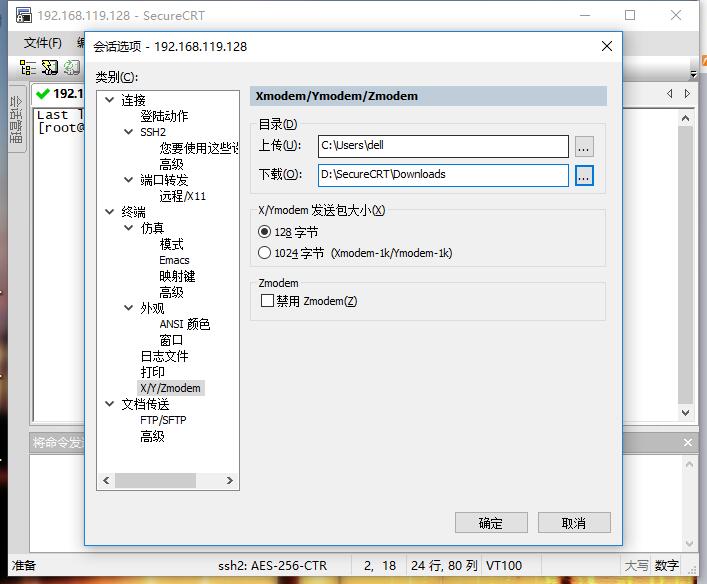707x584 pixels.
Task: Open the 会话管理 side tab
Action: pyautogui.click(x=16, y=119)
